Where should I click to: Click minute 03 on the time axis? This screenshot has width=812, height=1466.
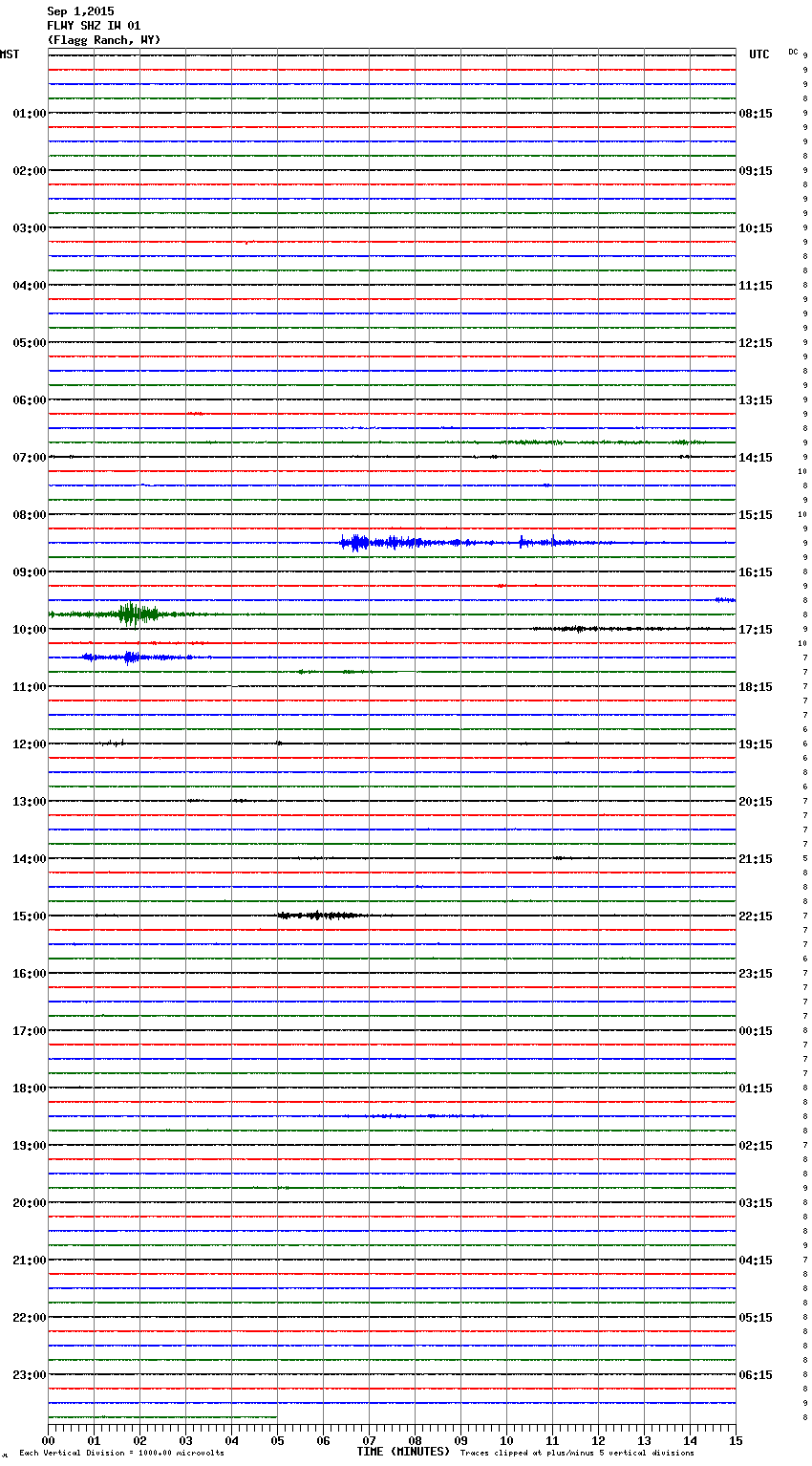(185, 1441)
